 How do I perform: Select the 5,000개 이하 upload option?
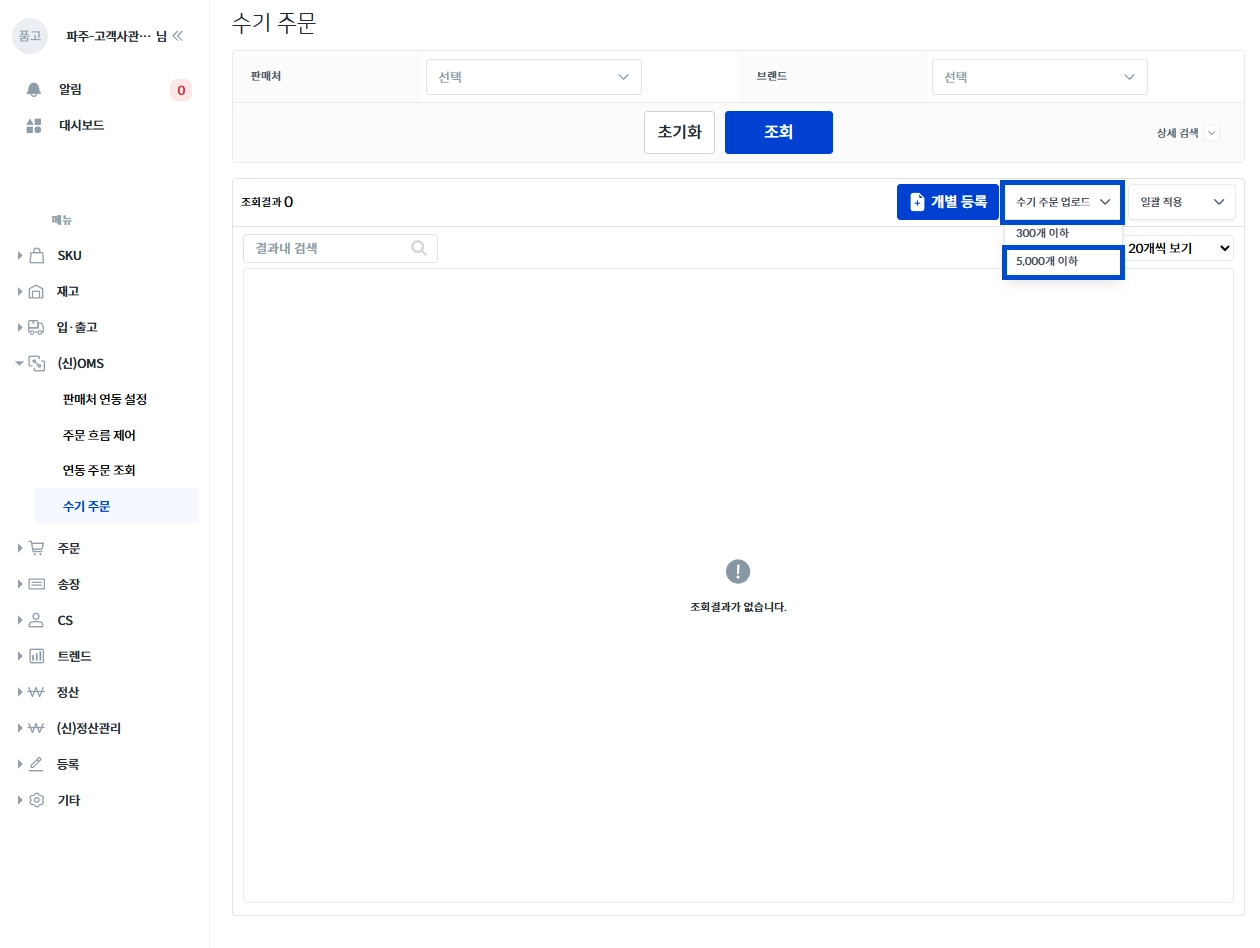click(1063, 263)
